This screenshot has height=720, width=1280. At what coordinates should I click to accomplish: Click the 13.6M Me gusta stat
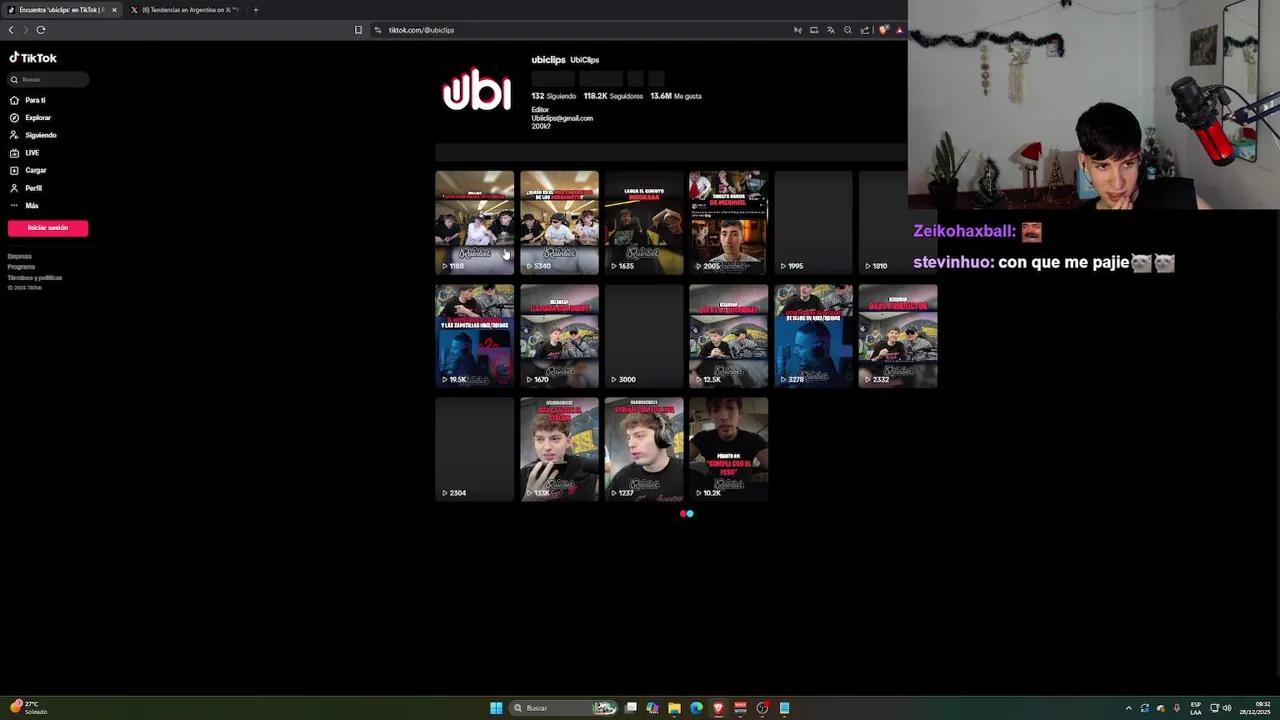pyautogui.click(x=676, y=96)
